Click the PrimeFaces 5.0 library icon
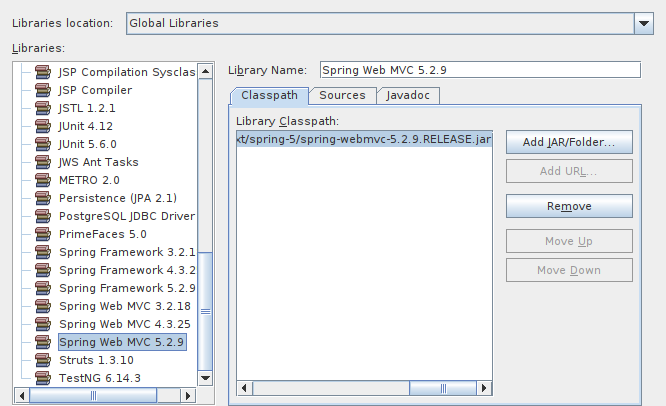666x406 pixels. click(43, 234)
